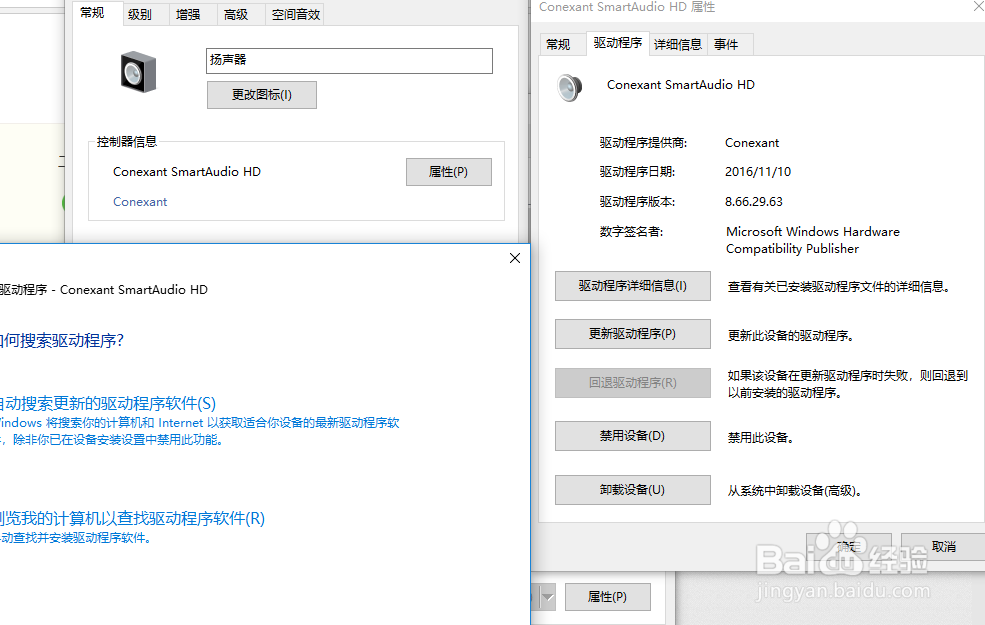The width and height of the screenshot is (985, 625).
Task: Open the 空间音效 tab
Action: coord(296,14)
